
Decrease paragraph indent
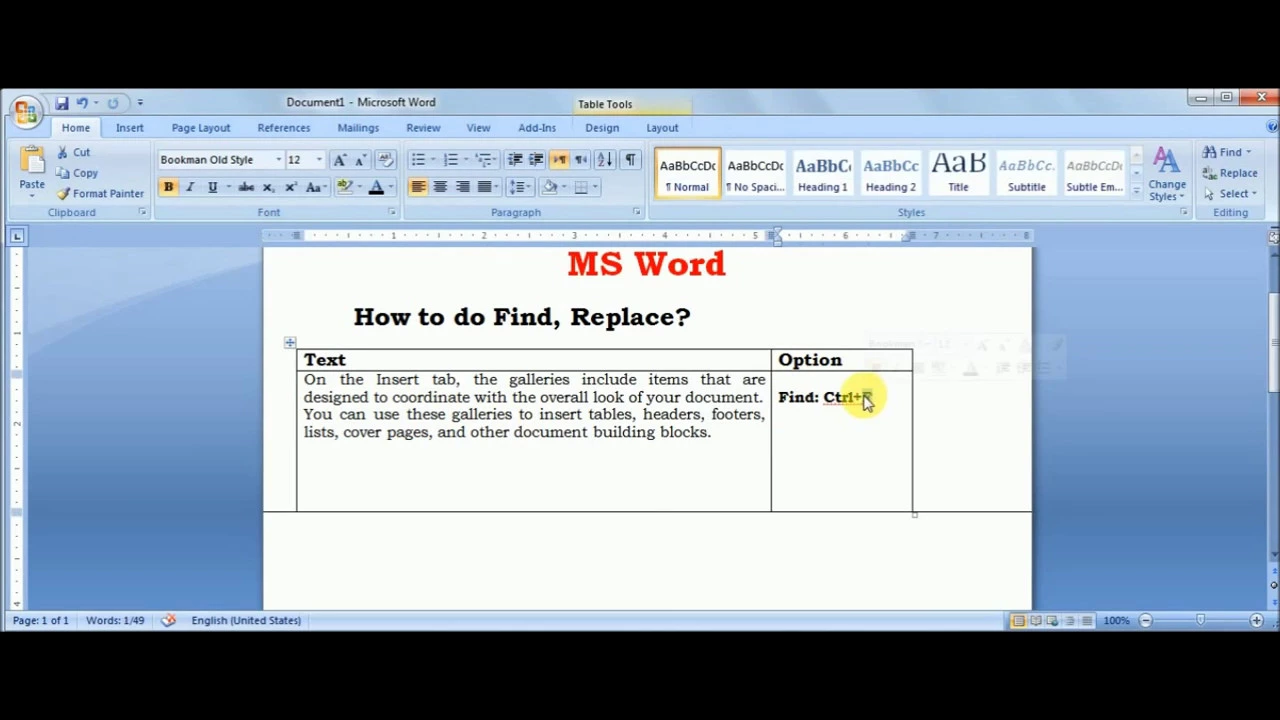[514, 160]
